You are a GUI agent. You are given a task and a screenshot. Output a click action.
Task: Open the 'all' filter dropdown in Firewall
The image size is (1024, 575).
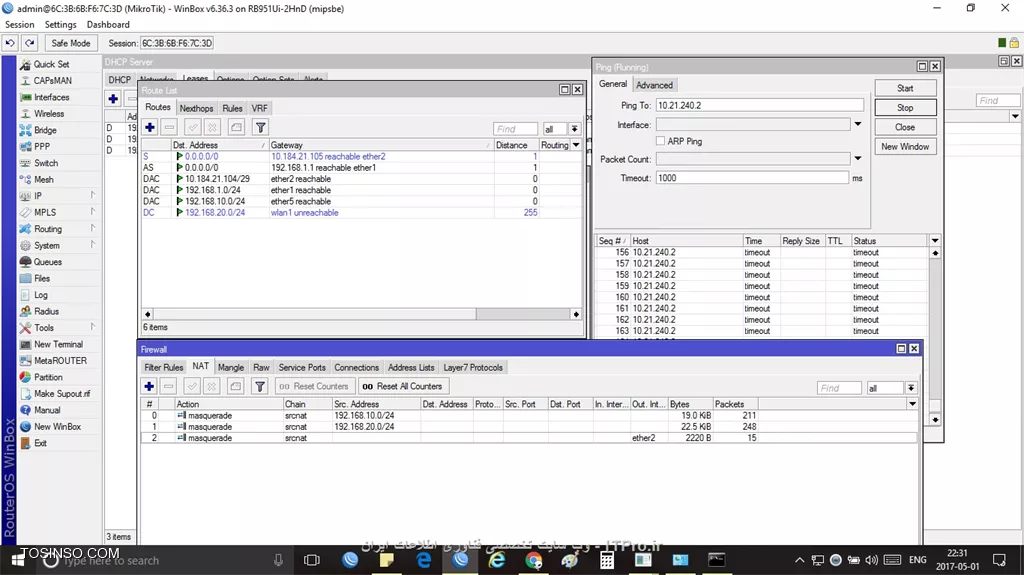click(910, 388)
